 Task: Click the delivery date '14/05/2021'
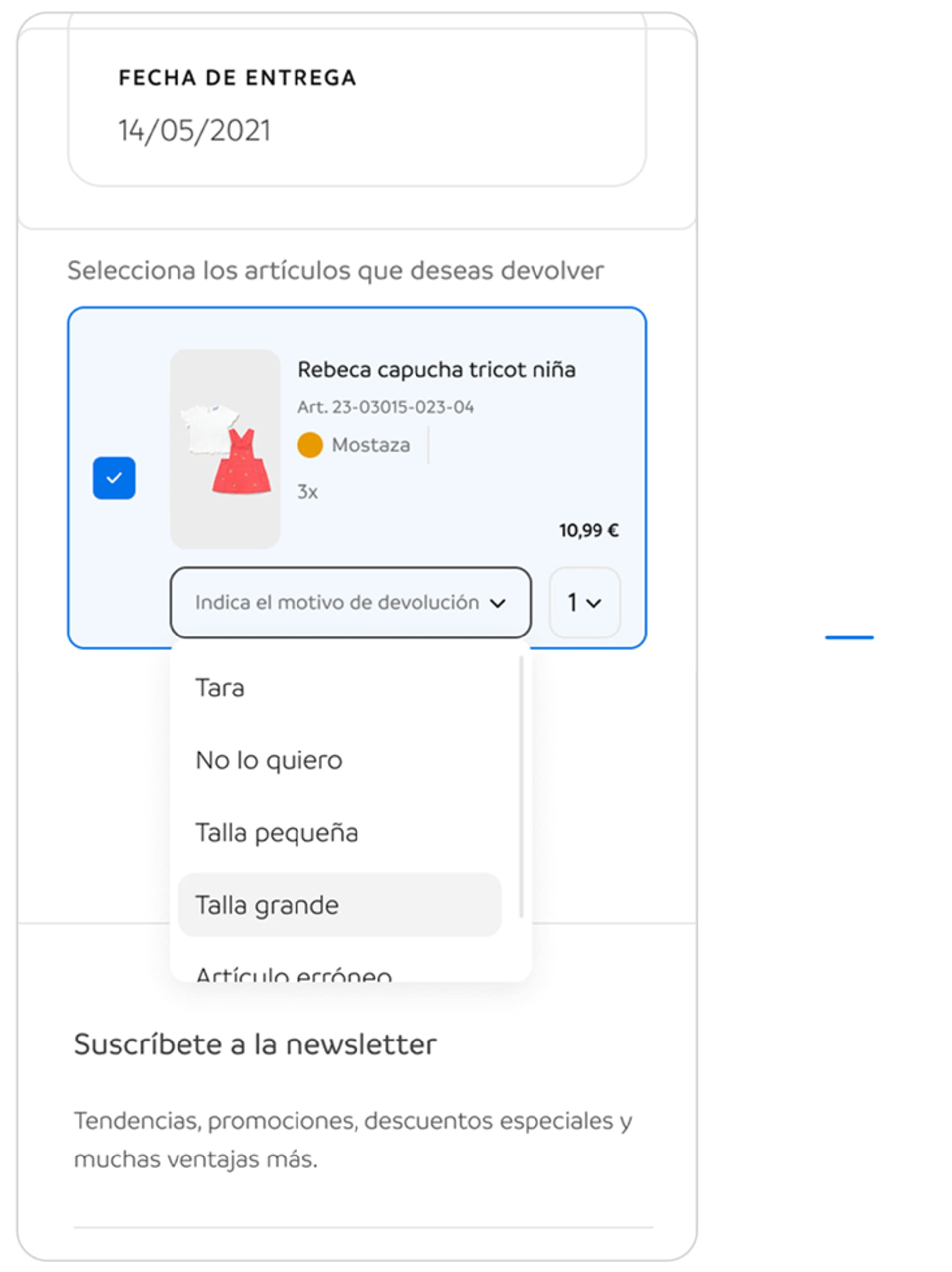194,130
